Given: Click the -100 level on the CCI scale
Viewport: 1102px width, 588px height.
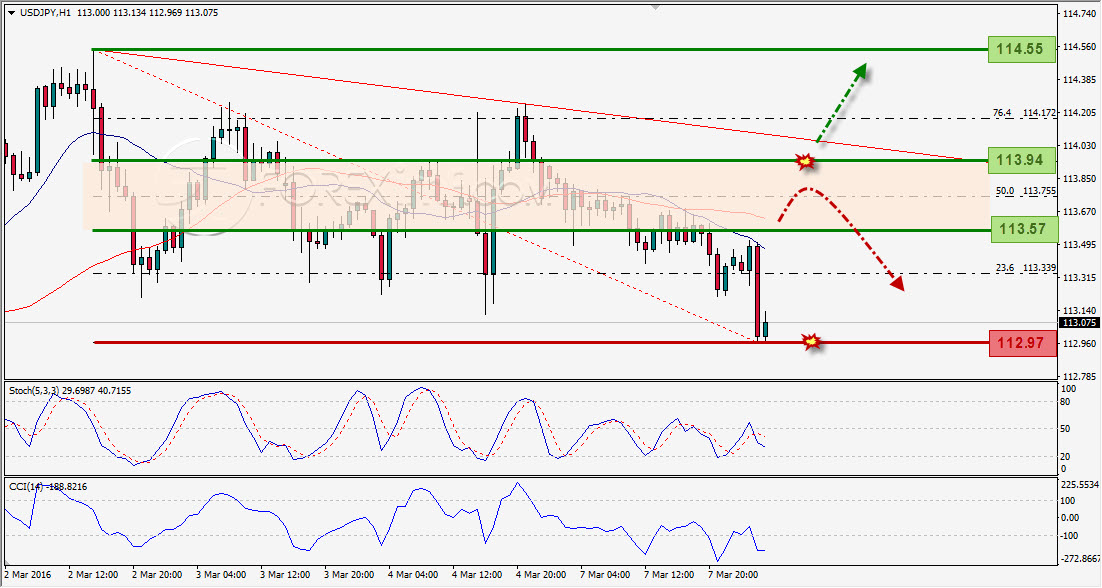Looking at the screenshot, I should click(1068, 535).
